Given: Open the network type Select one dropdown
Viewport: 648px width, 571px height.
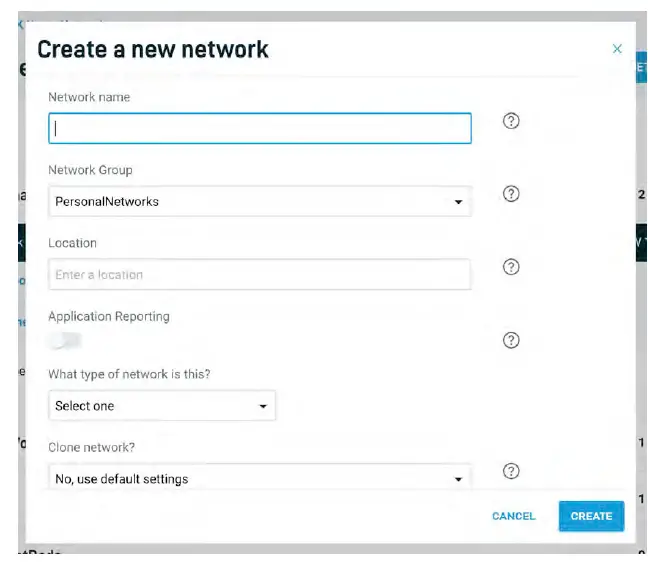Looking at the screenshot, I should pos(162,406).
